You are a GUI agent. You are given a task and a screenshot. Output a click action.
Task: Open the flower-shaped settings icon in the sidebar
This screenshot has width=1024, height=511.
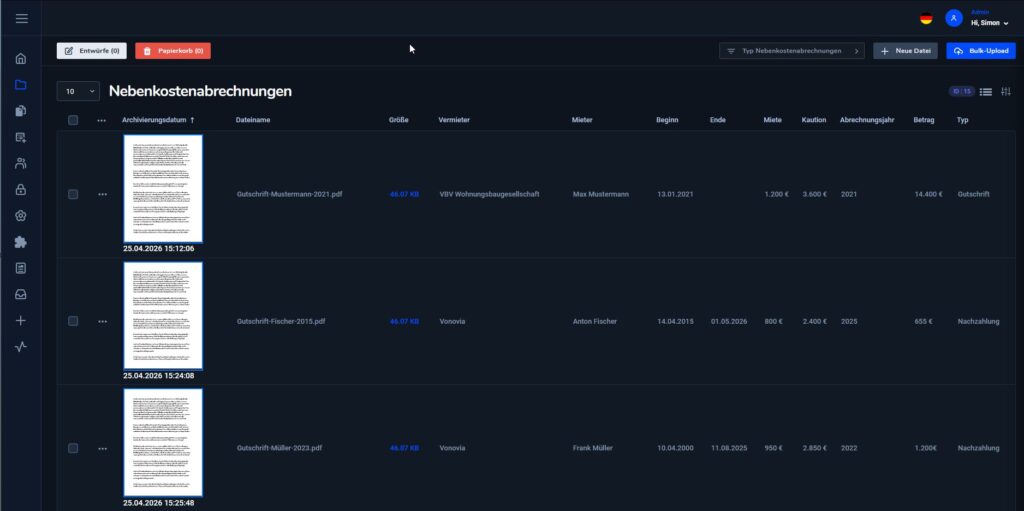coord(21,216)
